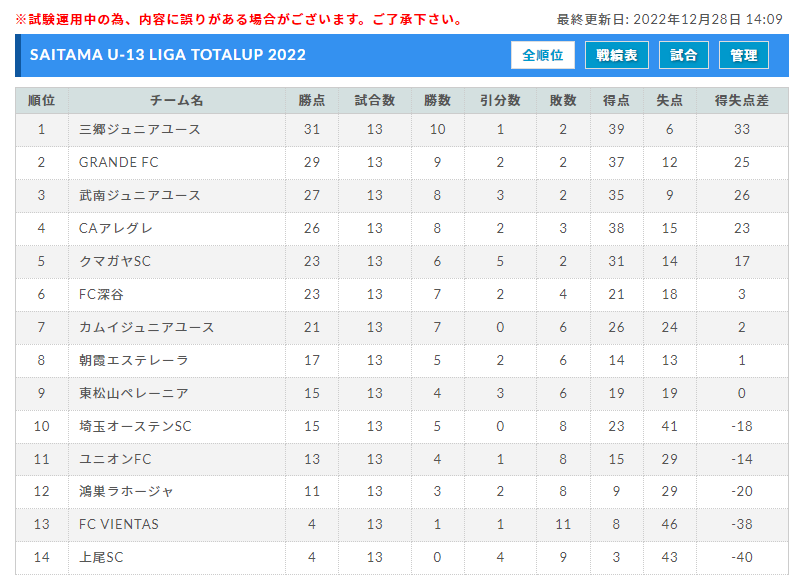Click the SAITAMA U-13 LIGA TOTALUP 2022 title
Image resolution: width=801 pixels, height=585 pixels.
(168, 55)
